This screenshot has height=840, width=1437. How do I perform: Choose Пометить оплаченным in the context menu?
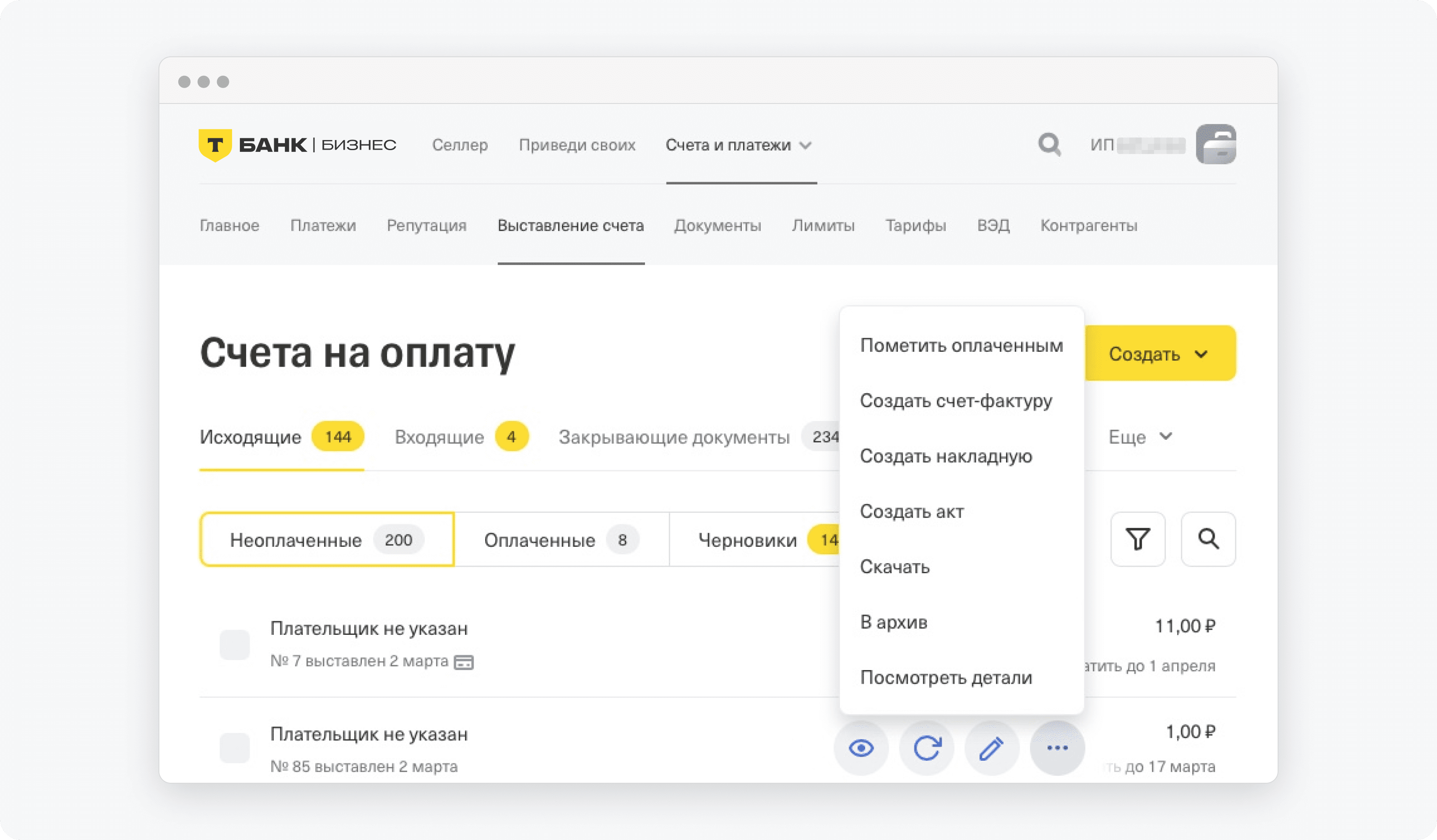(x=962, y=346)
